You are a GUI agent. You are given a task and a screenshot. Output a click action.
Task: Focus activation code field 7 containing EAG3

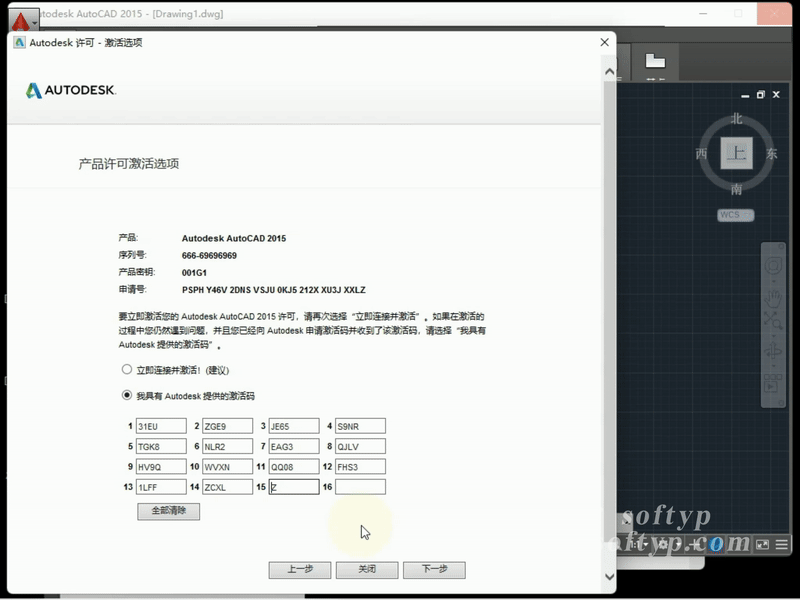pyautogui.click(x=294, y=446)
